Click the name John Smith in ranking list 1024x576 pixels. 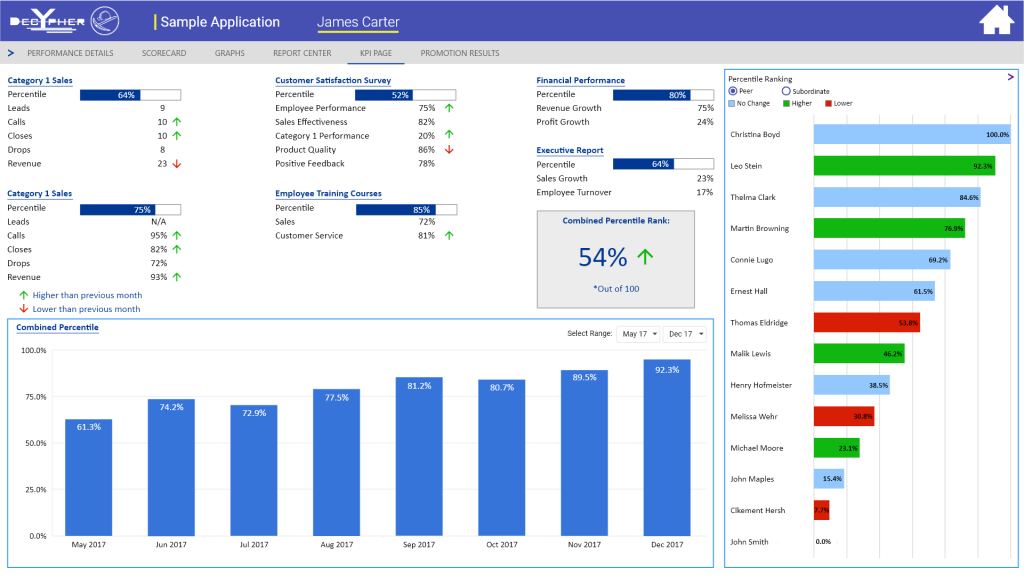(749, 541)
